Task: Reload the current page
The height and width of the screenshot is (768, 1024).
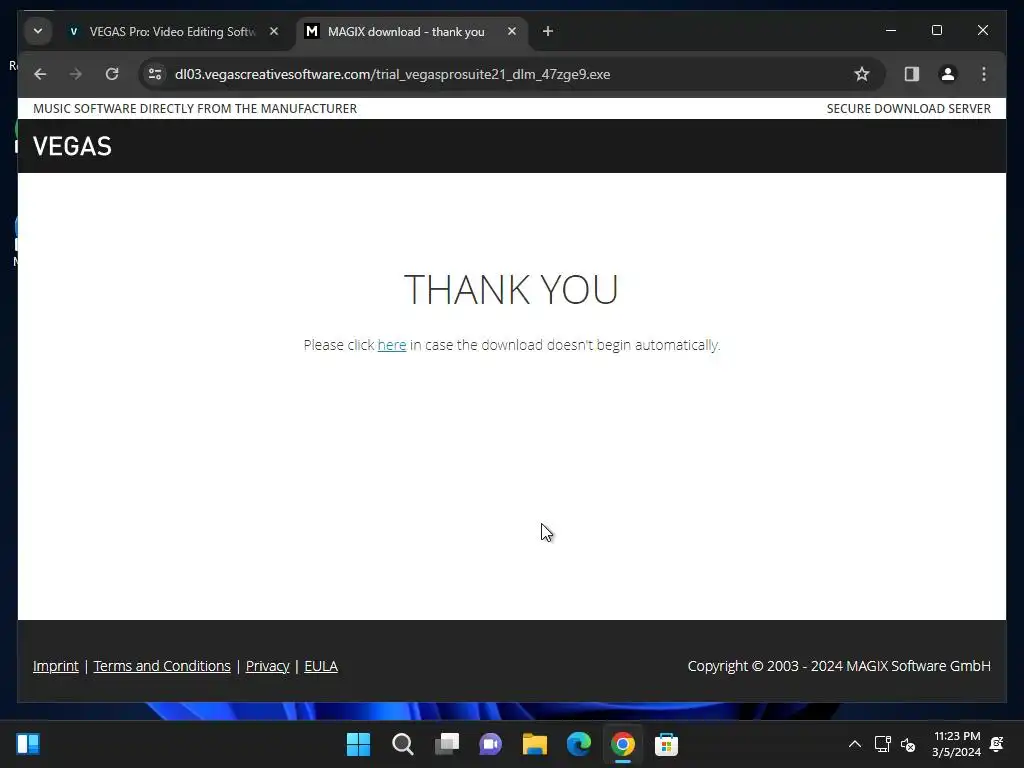Action: coord(112,74)
